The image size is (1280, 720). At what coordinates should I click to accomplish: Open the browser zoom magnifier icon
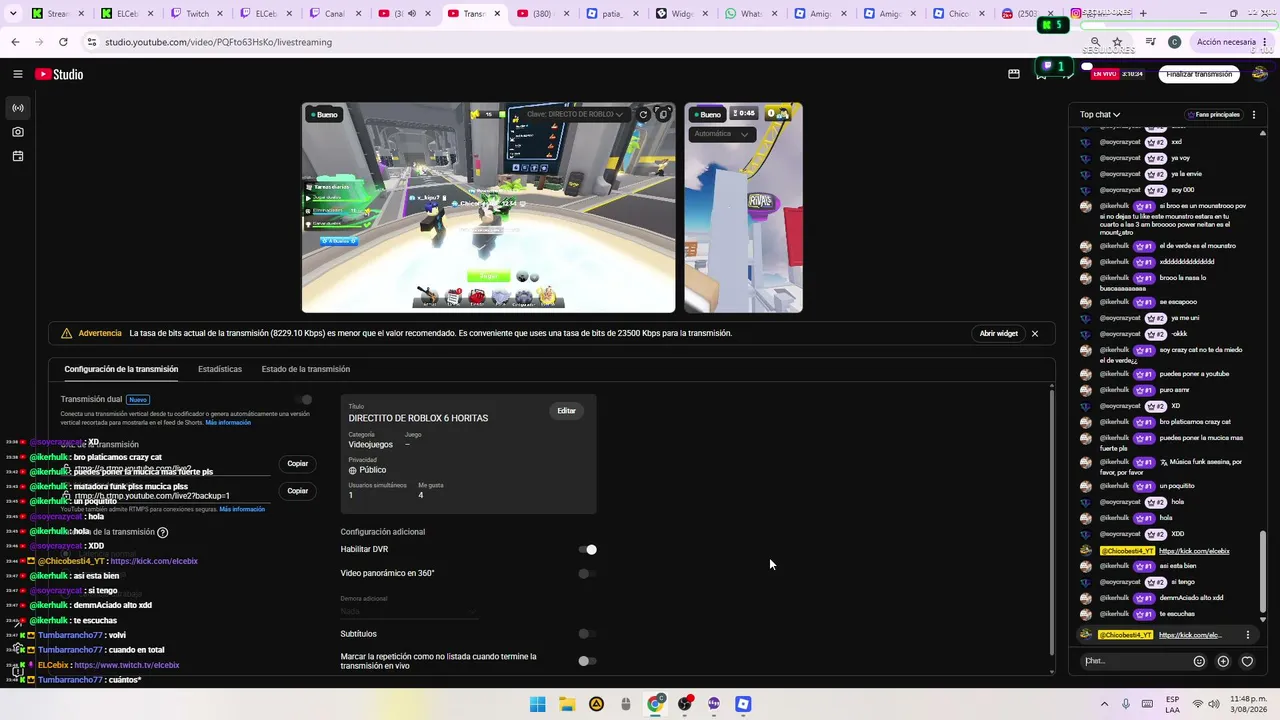[1095, 42]
